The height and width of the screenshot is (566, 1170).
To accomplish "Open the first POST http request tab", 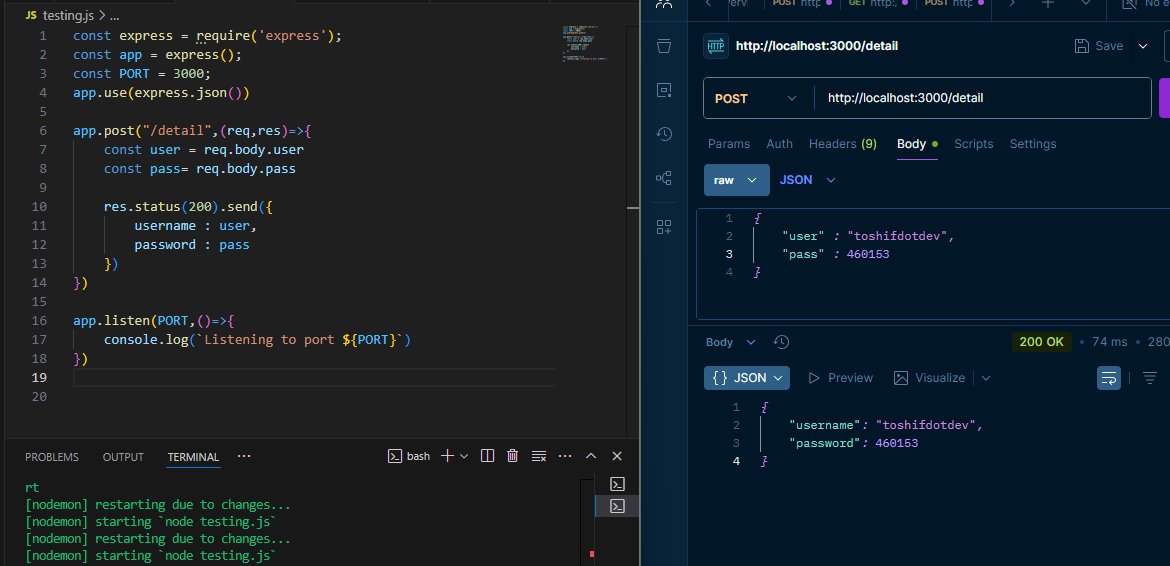I will coord(801,4).
